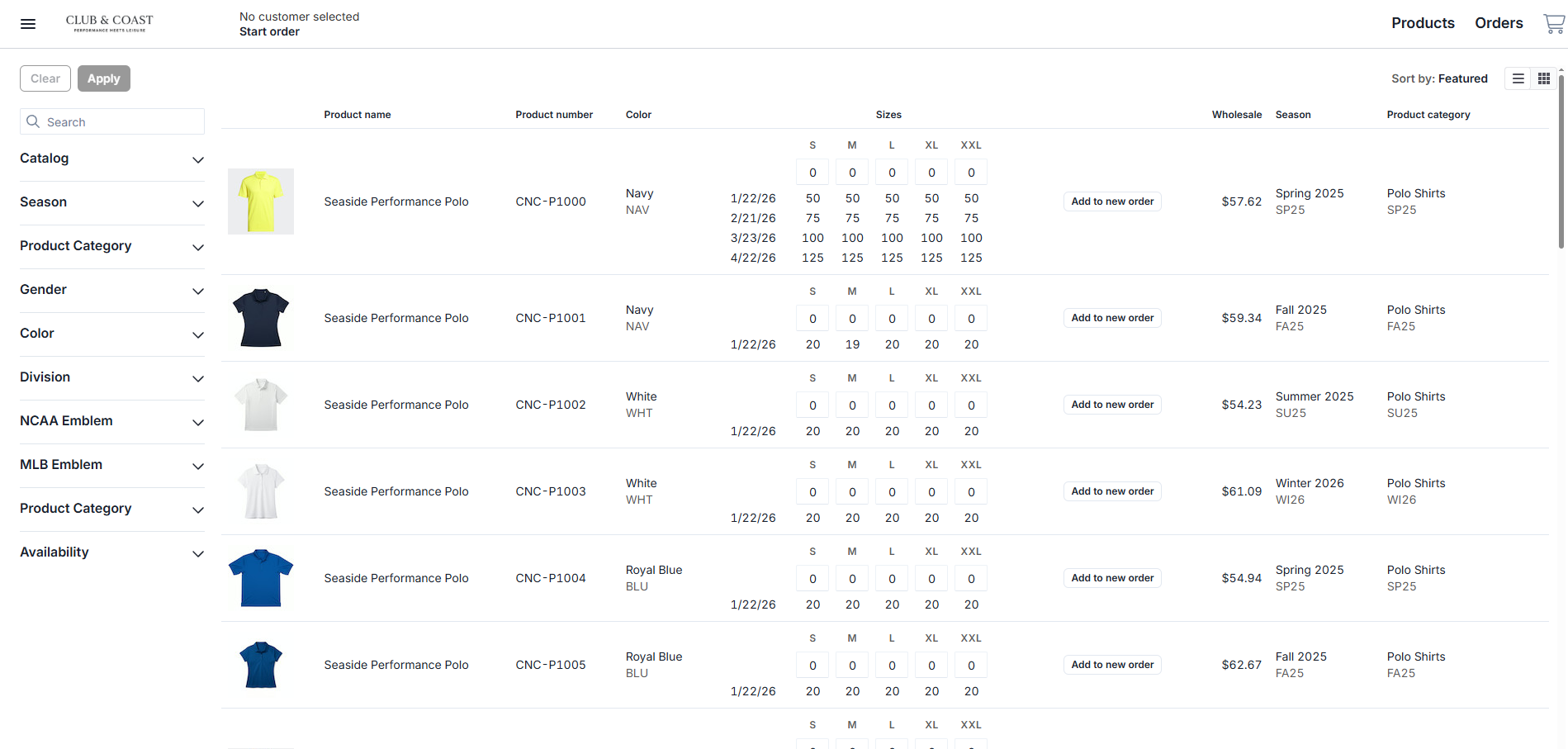Image resolution: width=1568 pixels, height=749 pixels.
Task: Open the shopping cart
Action: pyautogui.click(x=1553, y=24)
